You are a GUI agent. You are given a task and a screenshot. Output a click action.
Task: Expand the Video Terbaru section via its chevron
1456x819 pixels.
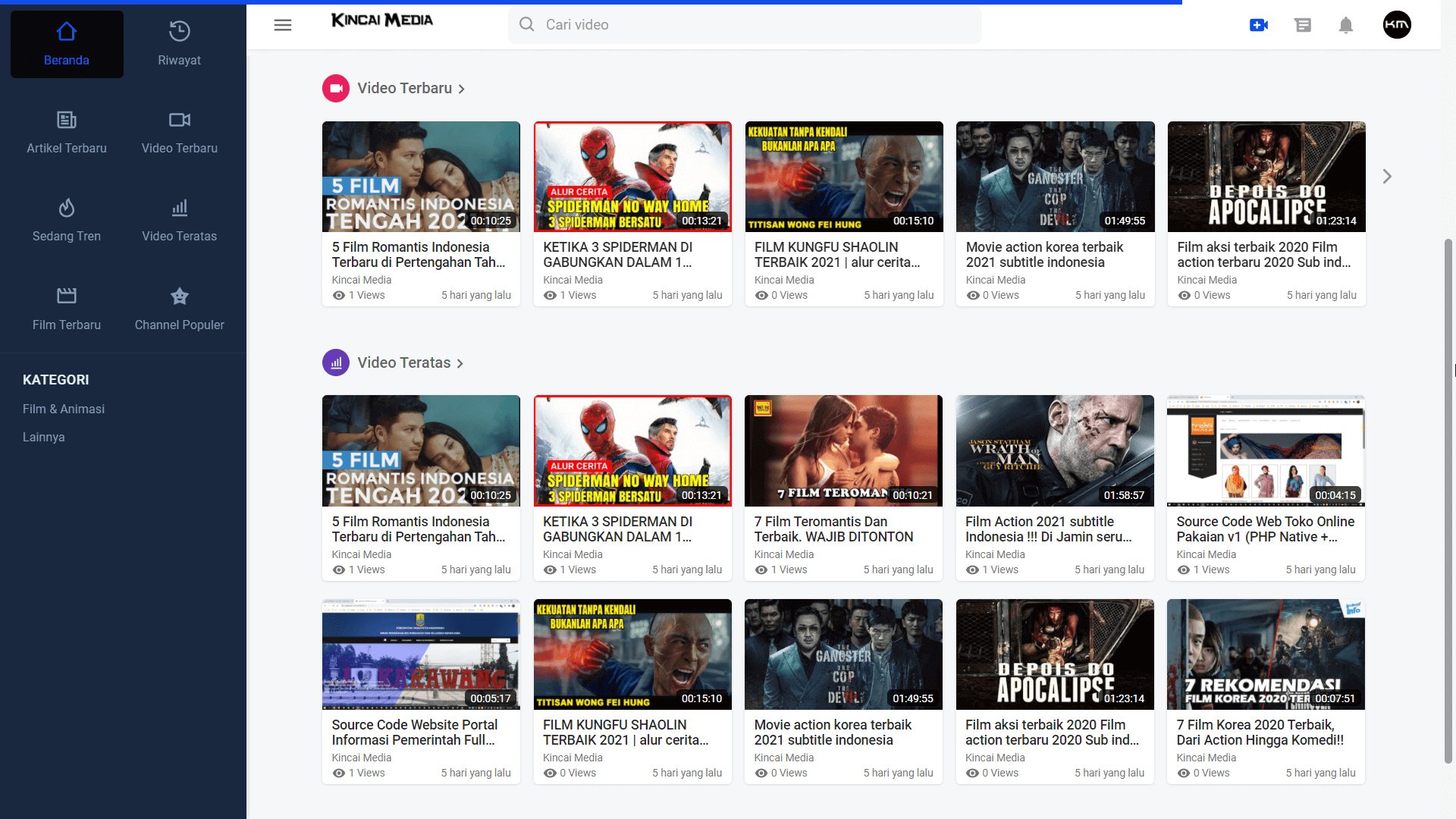pos(462,89)
